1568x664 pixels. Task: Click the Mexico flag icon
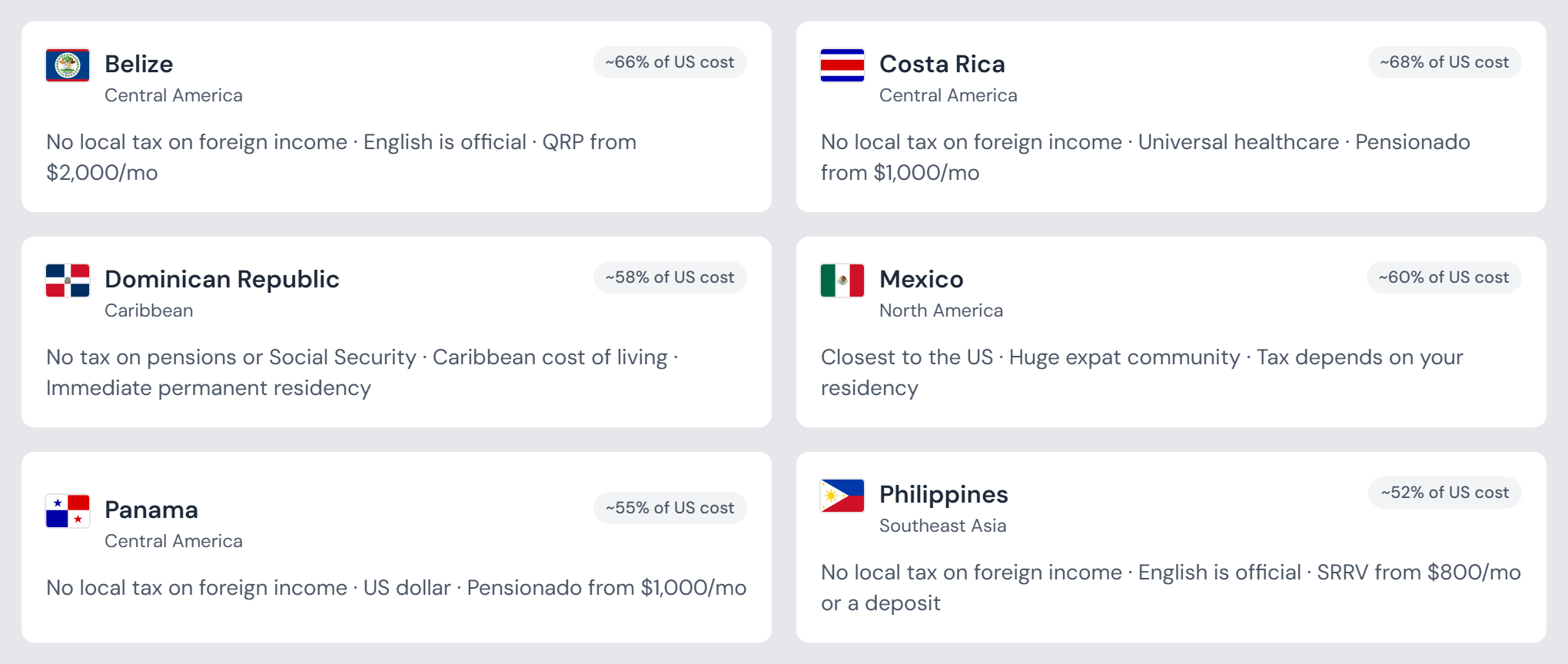[842, 281]
